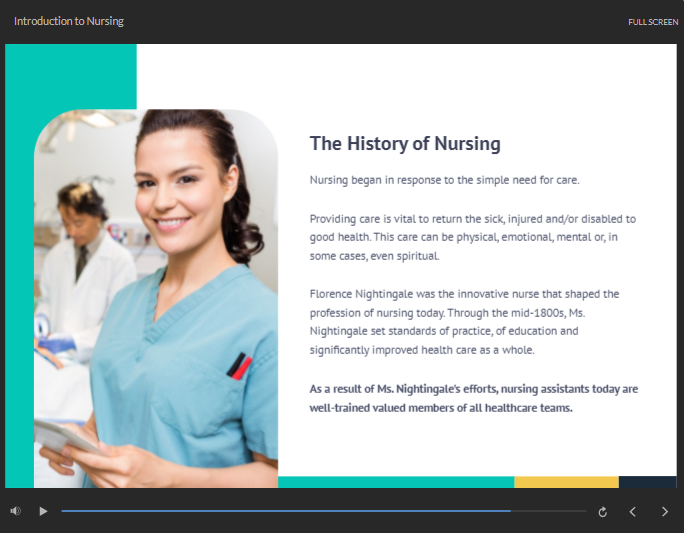
Task: Advance to the next slide arrow
Action: click(664, 512)
